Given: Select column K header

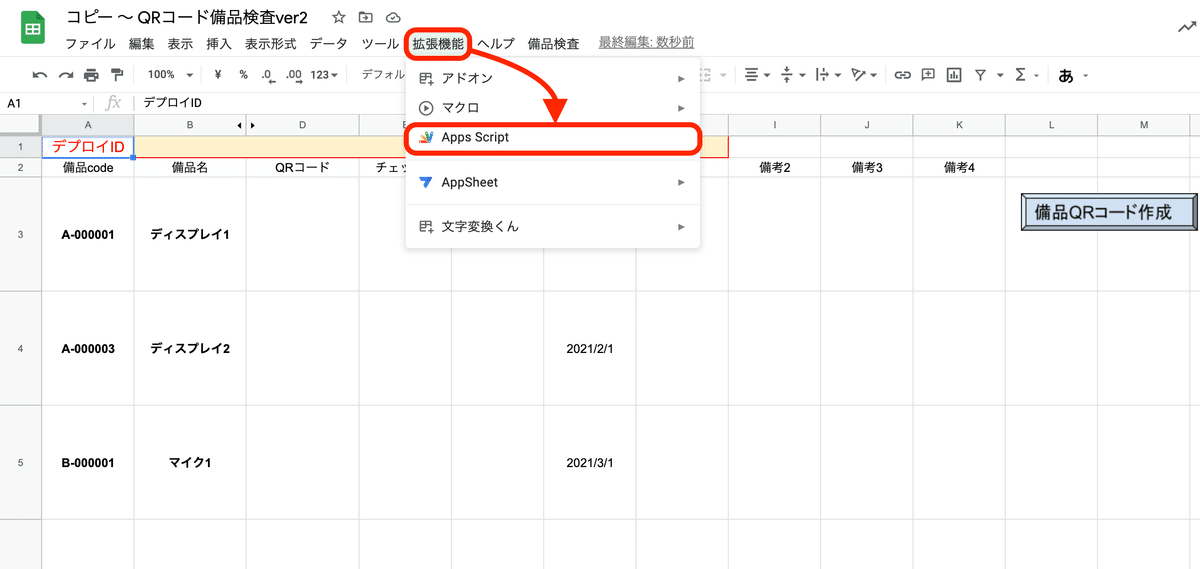Looking at the screenshot, I should pyautogui.click(x=959, y=125).
